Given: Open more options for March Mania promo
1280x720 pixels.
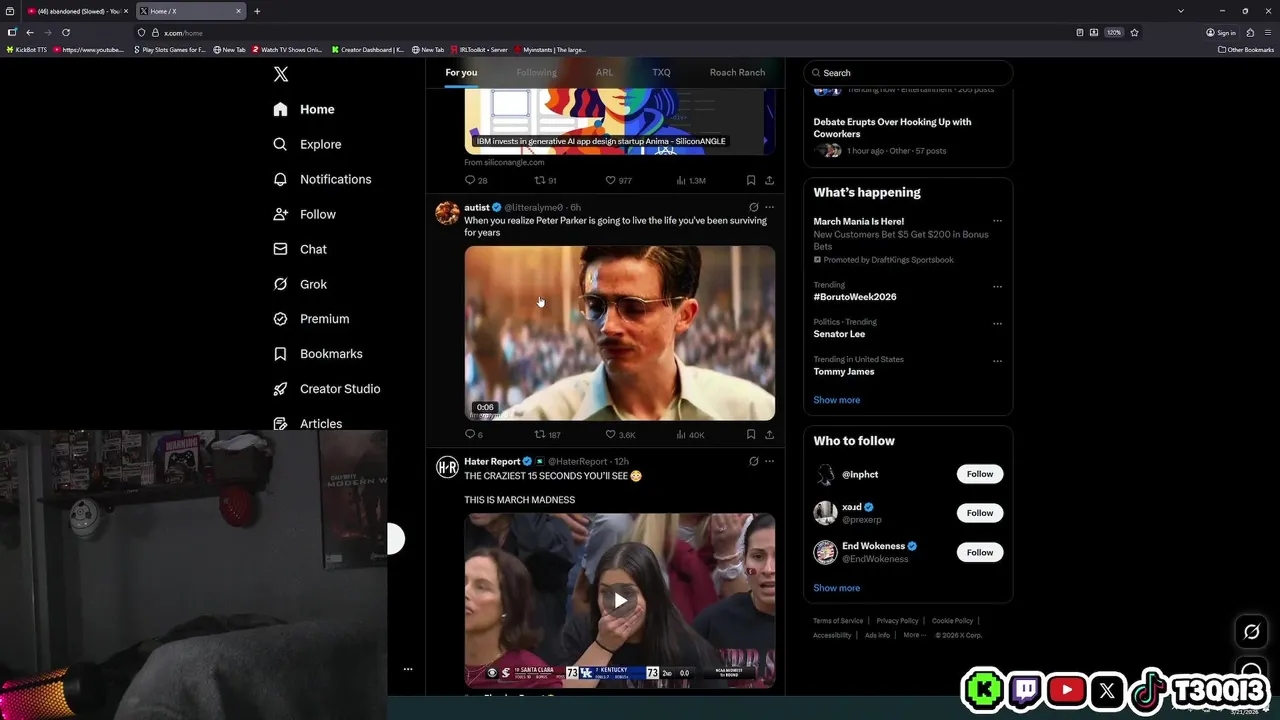Looking at the screenshot, I should (997, 221).
